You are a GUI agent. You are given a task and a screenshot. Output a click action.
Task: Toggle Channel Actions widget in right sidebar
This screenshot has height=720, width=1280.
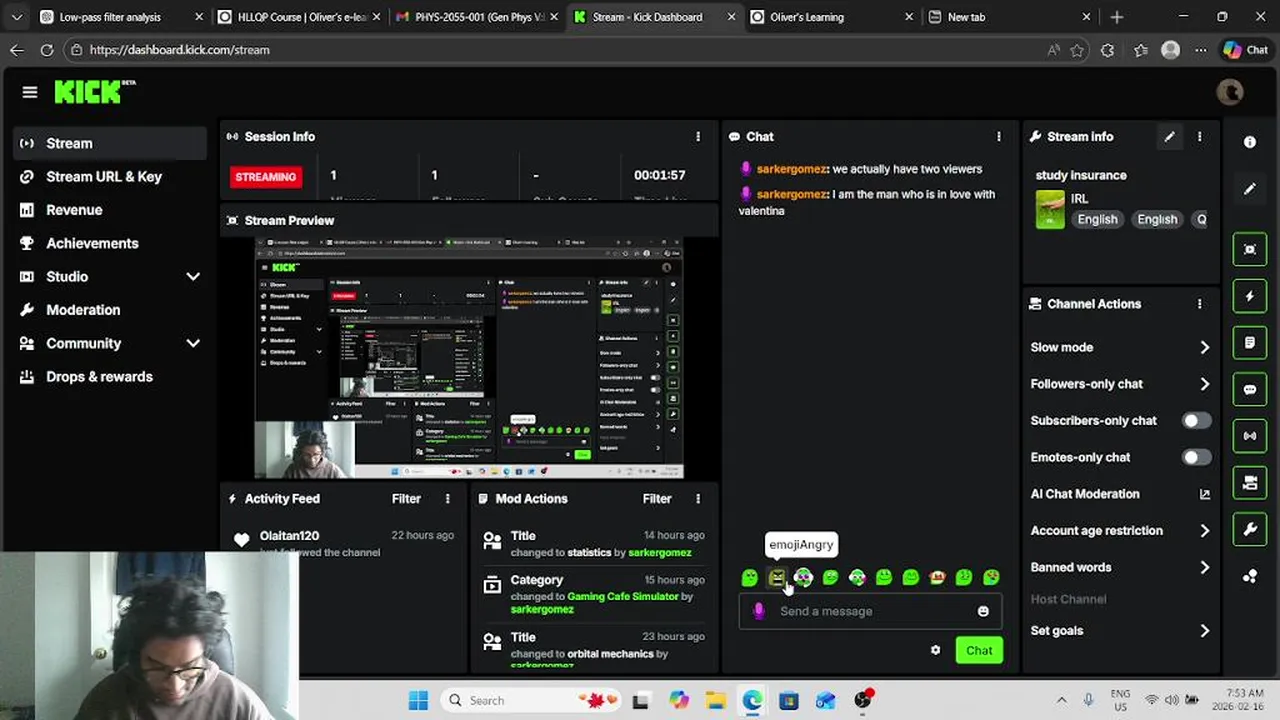[x=1250, y=483]
